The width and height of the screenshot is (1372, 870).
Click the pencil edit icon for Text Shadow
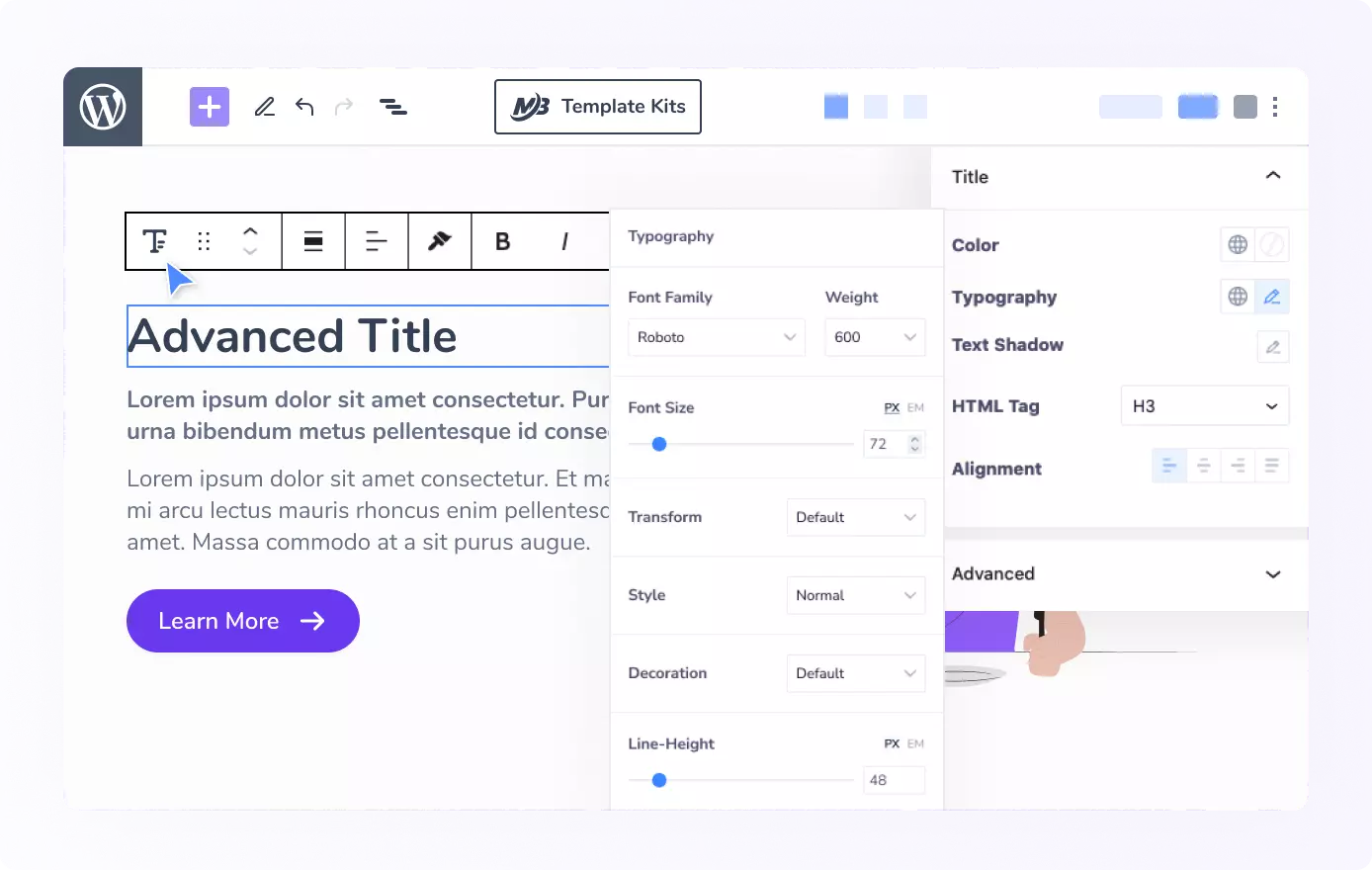[1273, 346]
